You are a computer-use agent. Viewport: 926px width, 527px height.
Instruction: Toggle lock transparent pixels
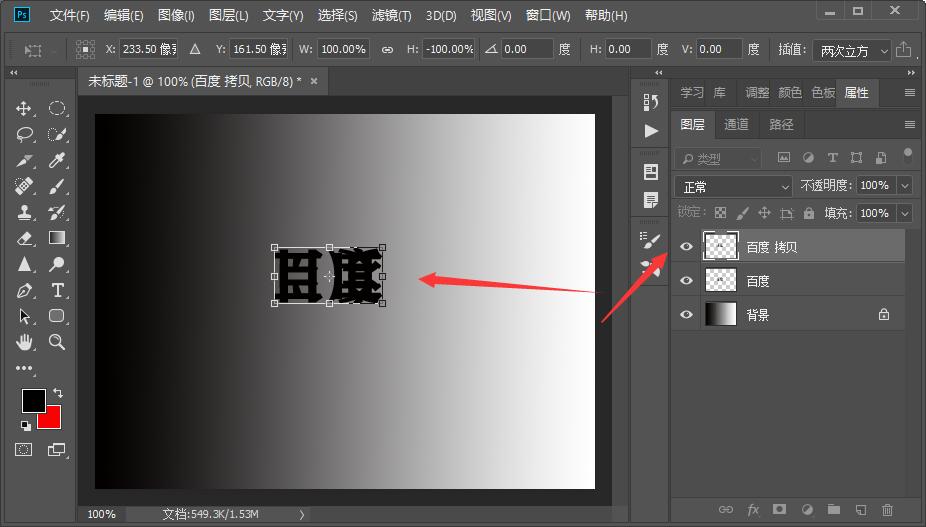point(720,213)
